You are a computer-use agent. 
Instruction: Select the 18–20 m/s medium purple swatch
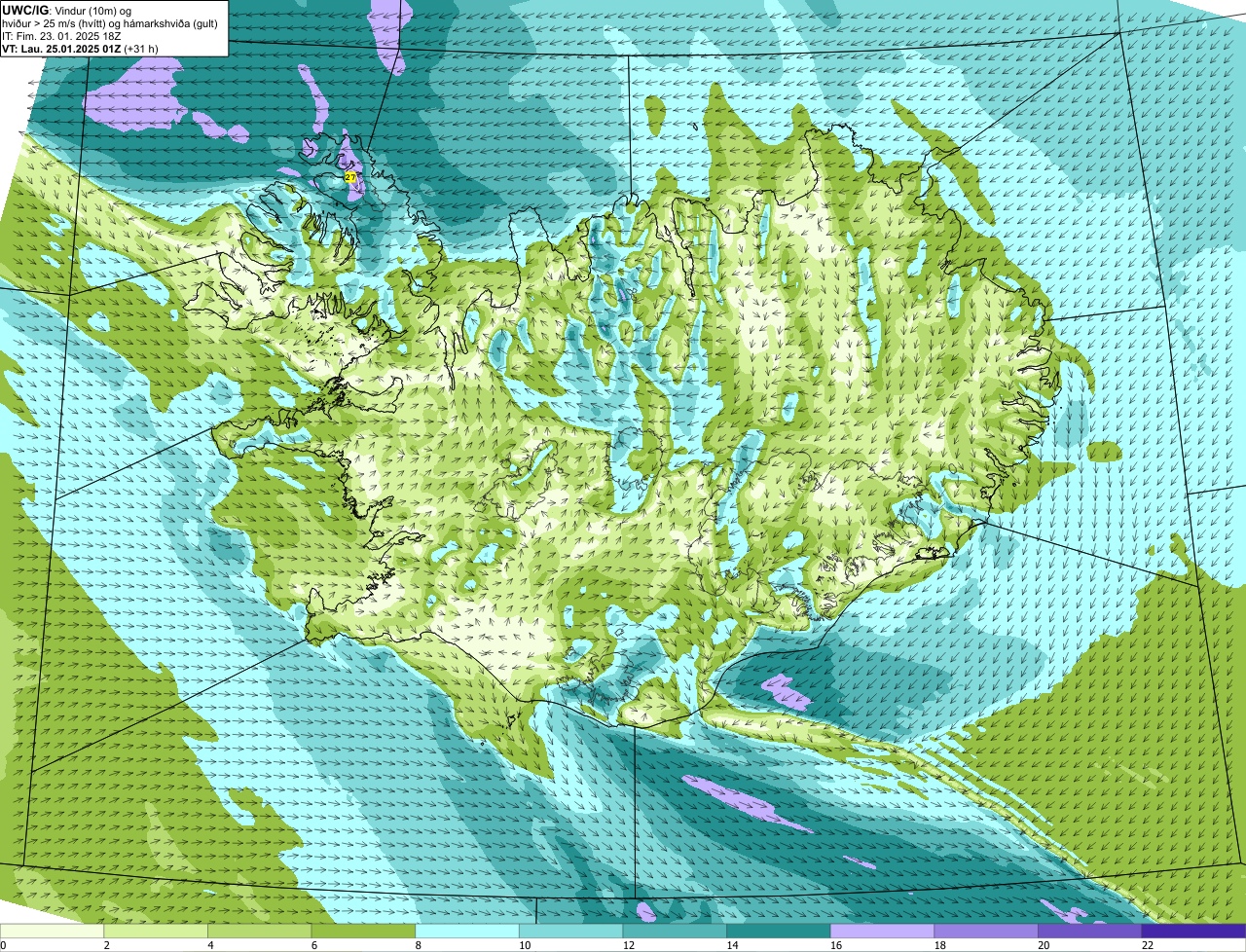[986, 931]
